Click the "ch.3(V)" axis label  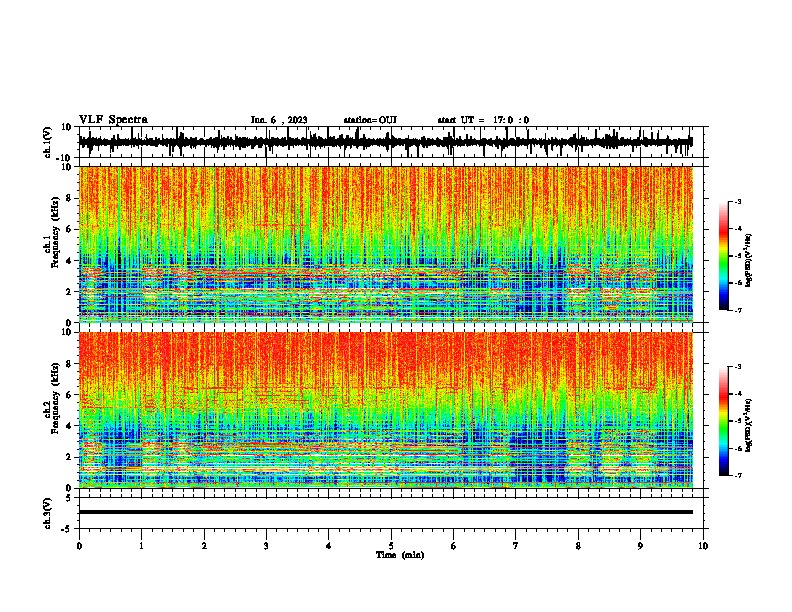coord(48,513)
